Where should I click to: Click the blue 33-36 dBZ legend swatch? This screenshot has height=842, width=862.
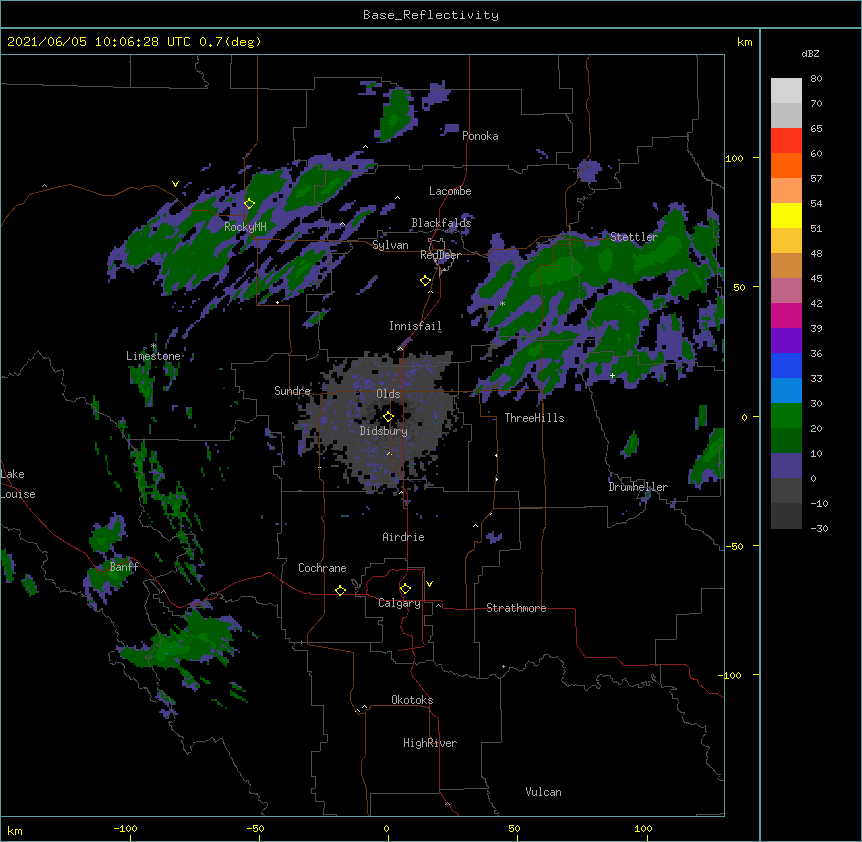click(786, 365)
